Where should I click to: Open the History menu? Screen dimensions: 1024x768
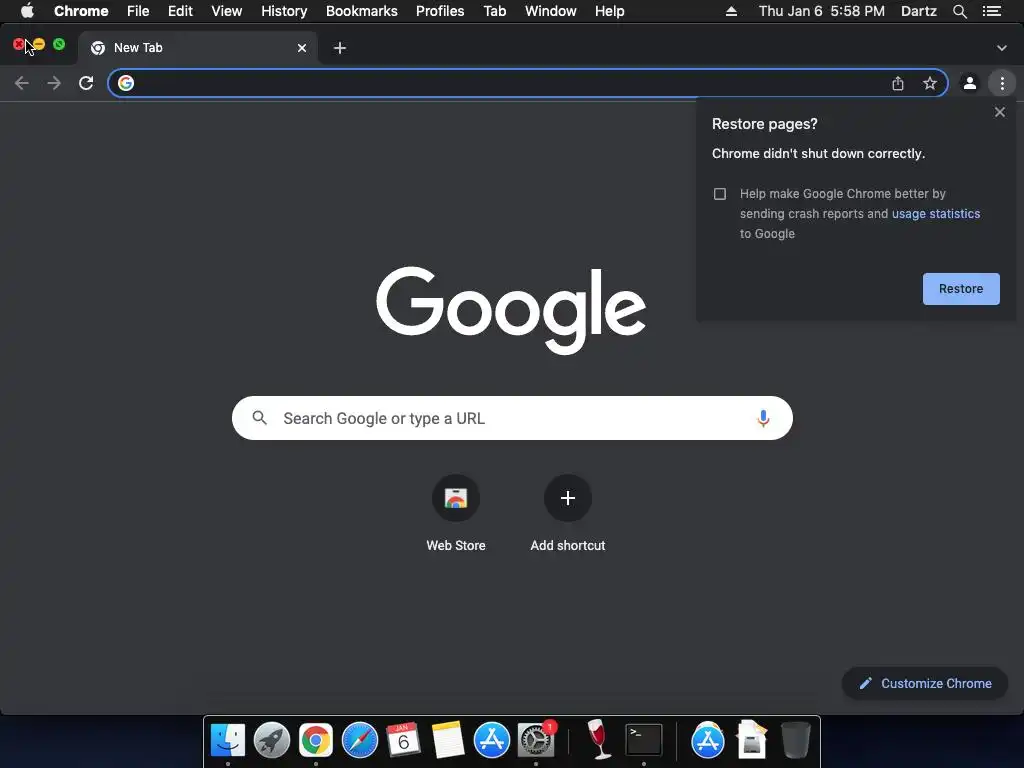[x=284, y=11]
